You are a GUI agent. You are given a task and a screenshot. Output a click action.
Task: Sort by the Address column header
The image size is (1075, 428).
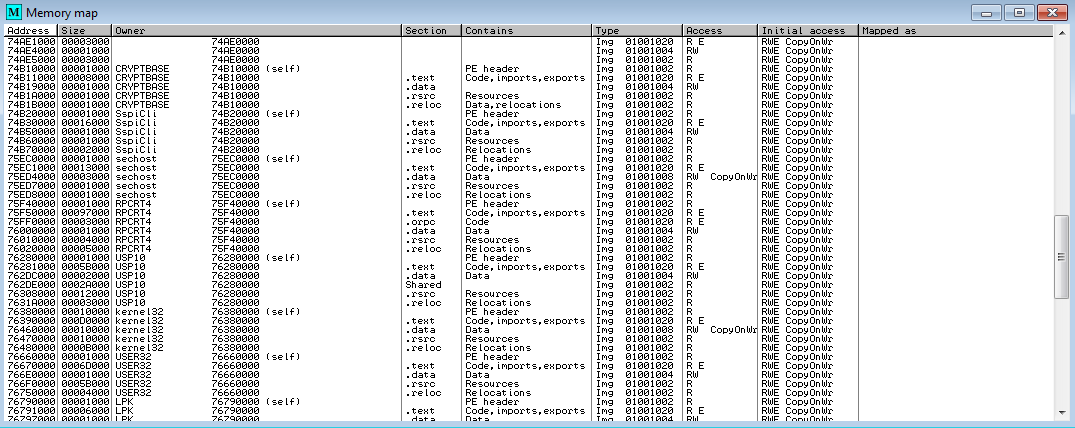click(31, 31)
